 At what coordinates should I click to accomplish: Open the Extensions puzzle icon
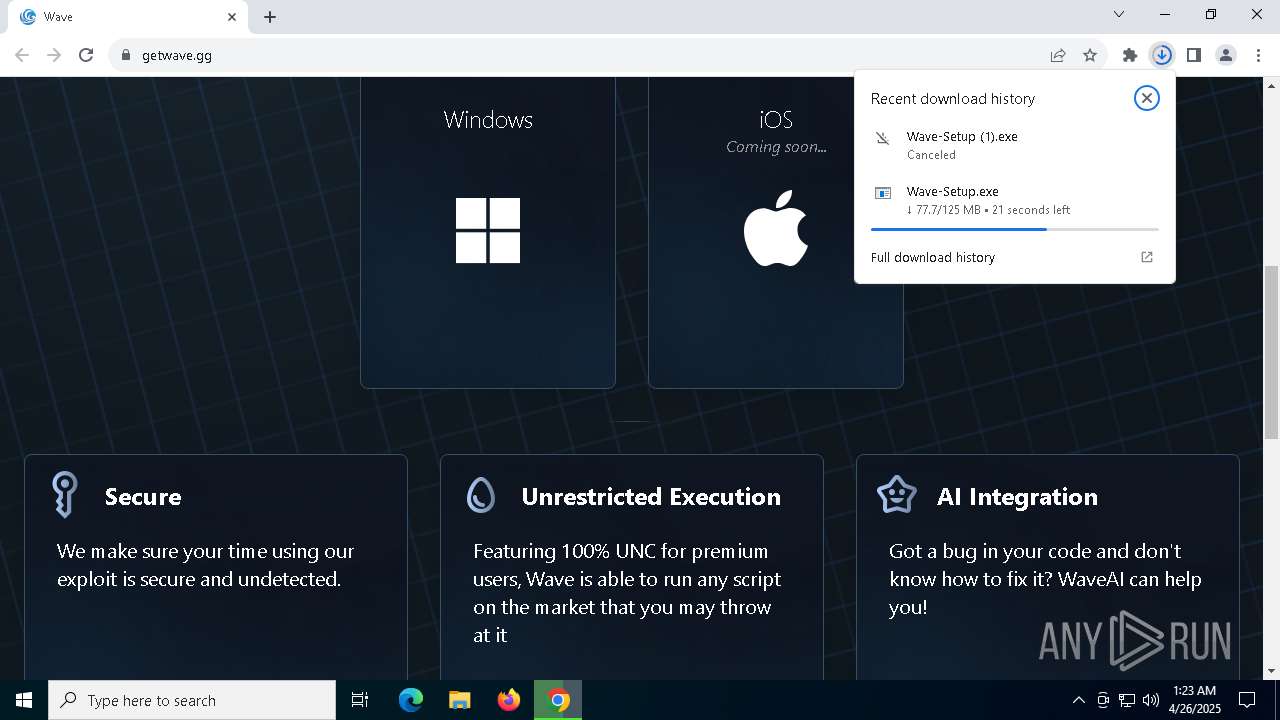1130,55
